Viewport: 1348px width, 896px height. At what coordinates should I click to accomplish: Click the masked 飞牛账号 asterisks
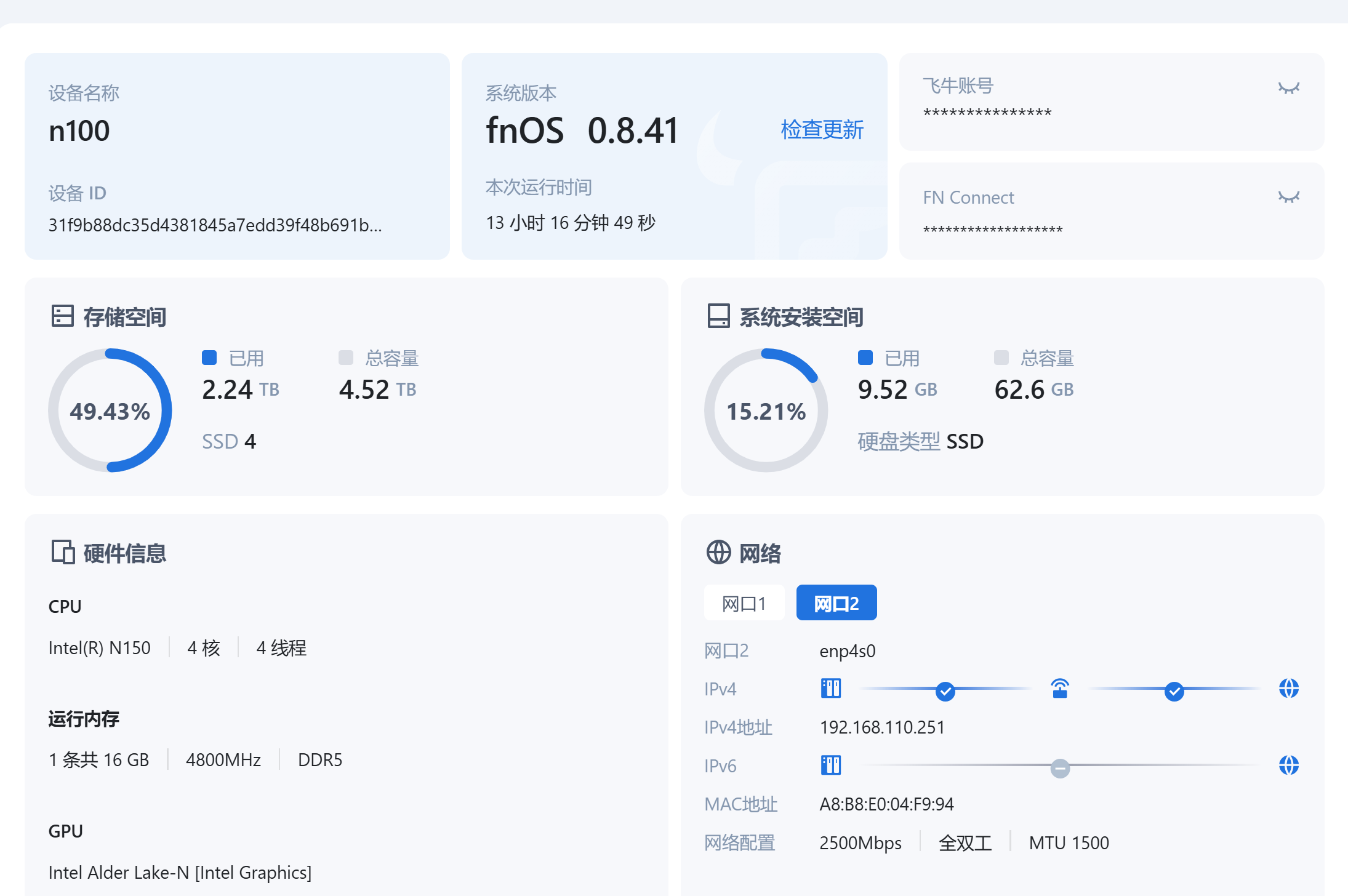point(987,113)
